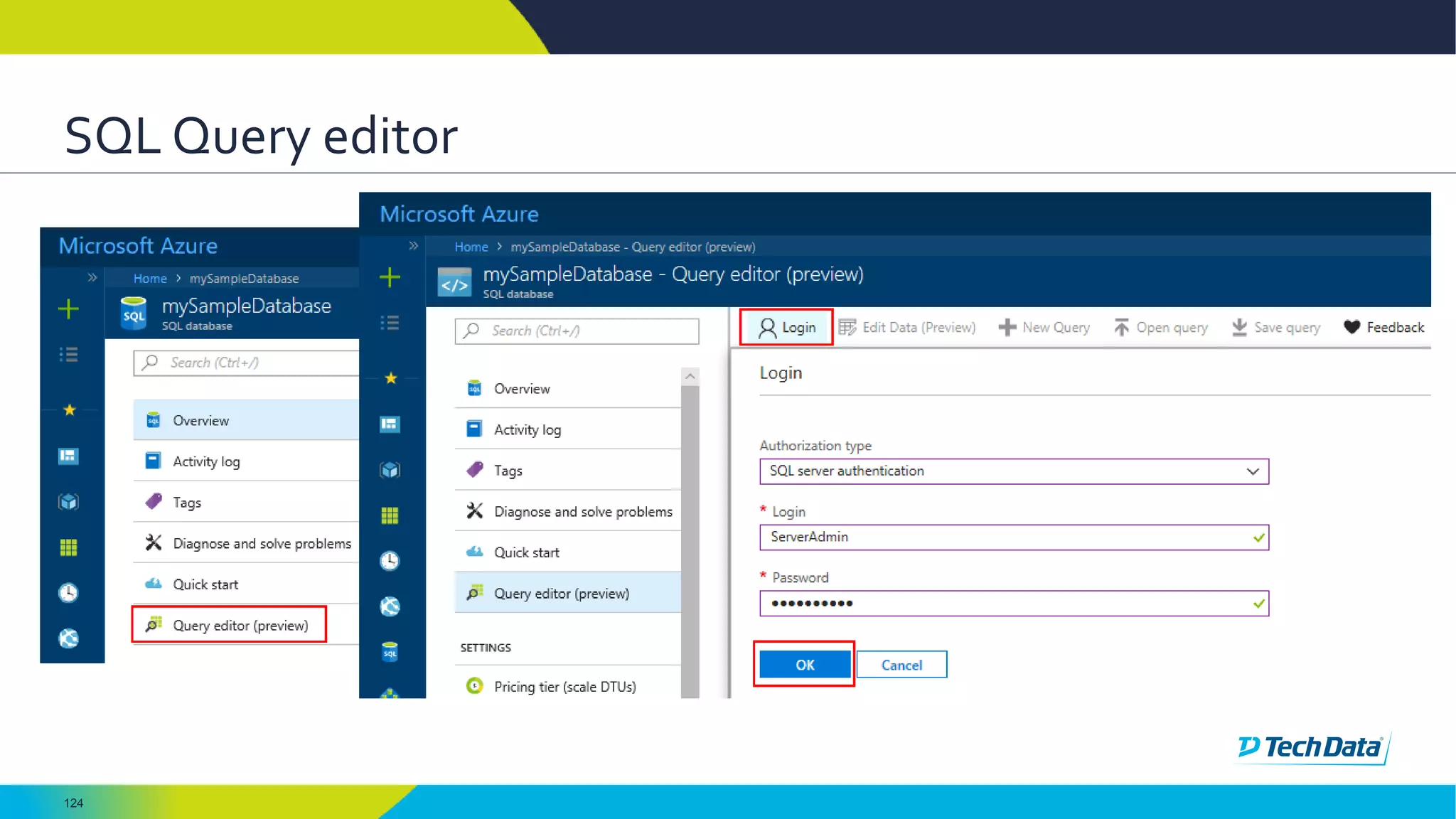1456x819 pixels.
Task: Open the Authorization type dropdown
Action: click(1014, 471)
